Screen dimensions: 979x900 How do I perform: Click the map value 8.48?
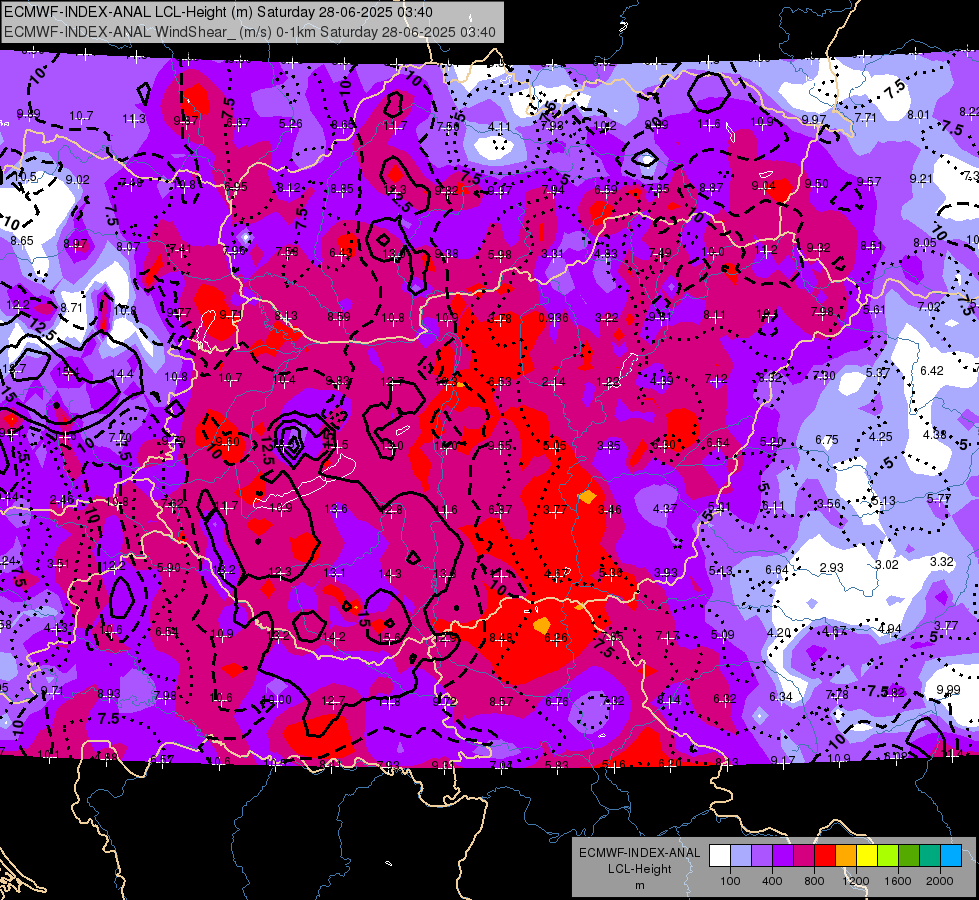click(x=501, y=638)
